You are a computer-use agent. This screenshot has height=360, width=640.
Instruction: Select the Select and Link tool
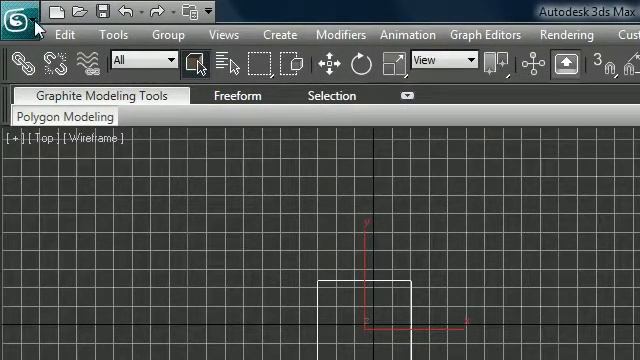(x=23, y=63)
